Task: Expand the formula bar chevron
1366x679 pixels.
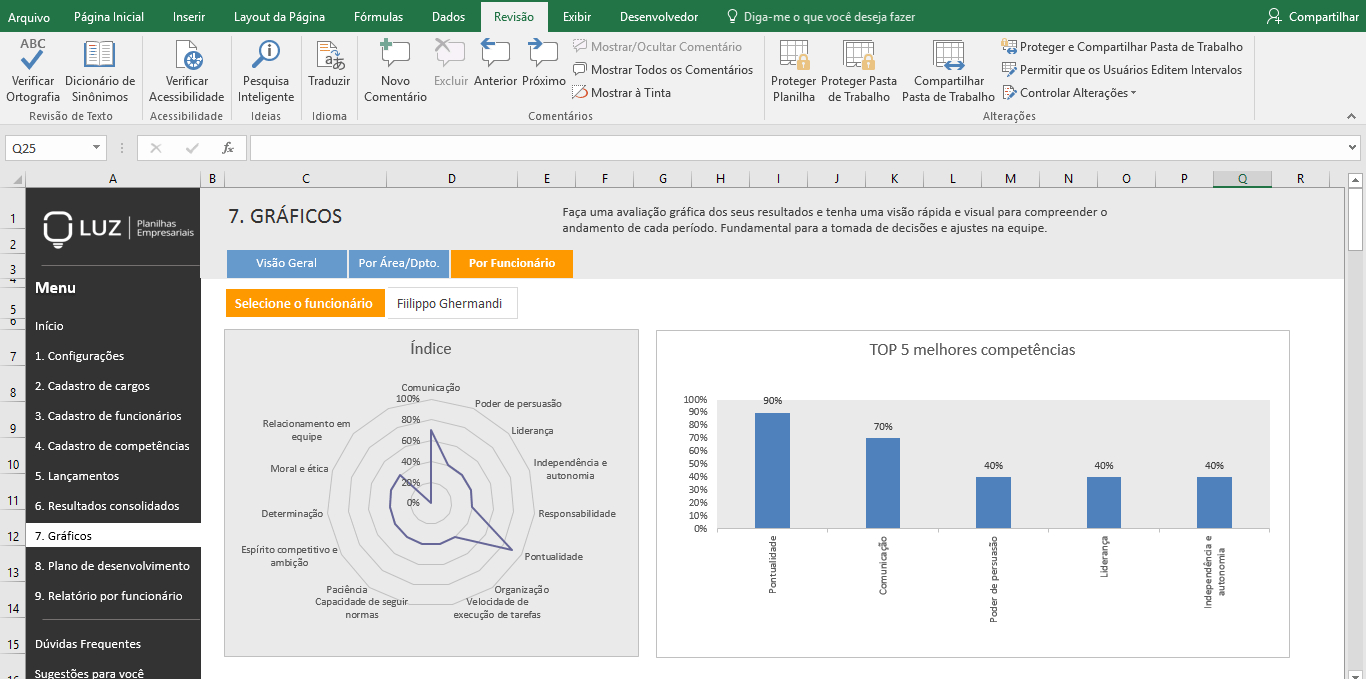Action: click(1353, 148)
